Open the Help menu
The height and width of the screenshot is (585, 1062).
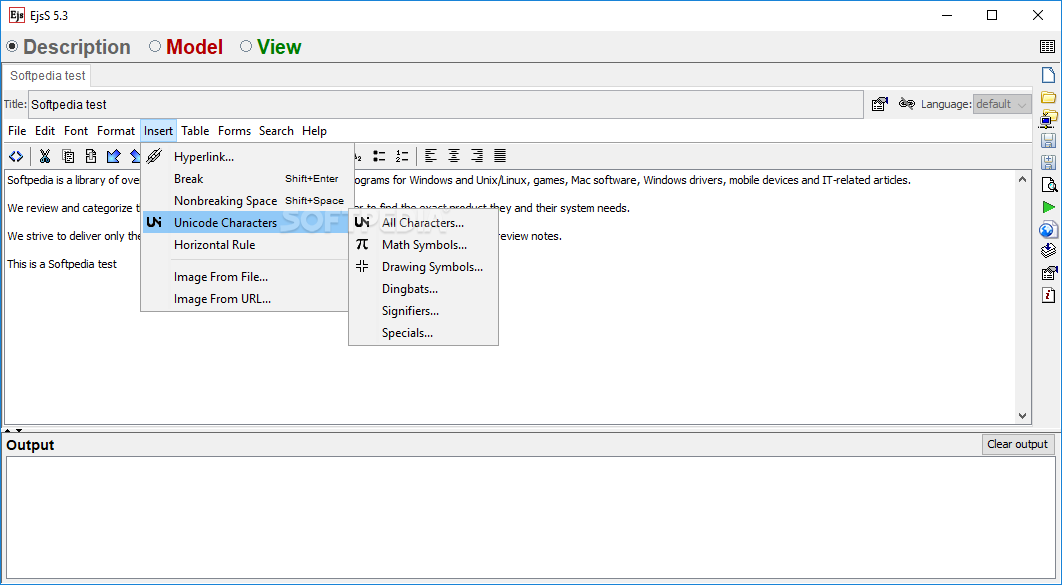pyautogui.click(x=314, y=131)
